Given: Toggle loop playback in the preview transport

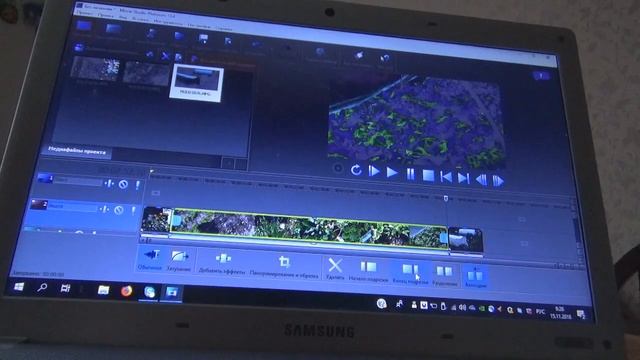Looking at the screenshot, I should click(356, 170).
